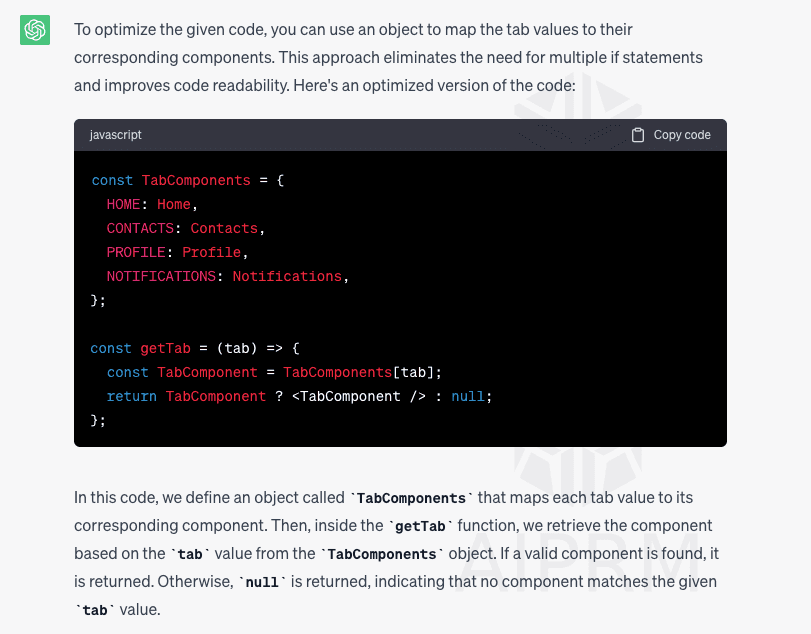Click the 'PROFILE: Profile,' code line
Screen dimensions: 811x634
point(177,252)
